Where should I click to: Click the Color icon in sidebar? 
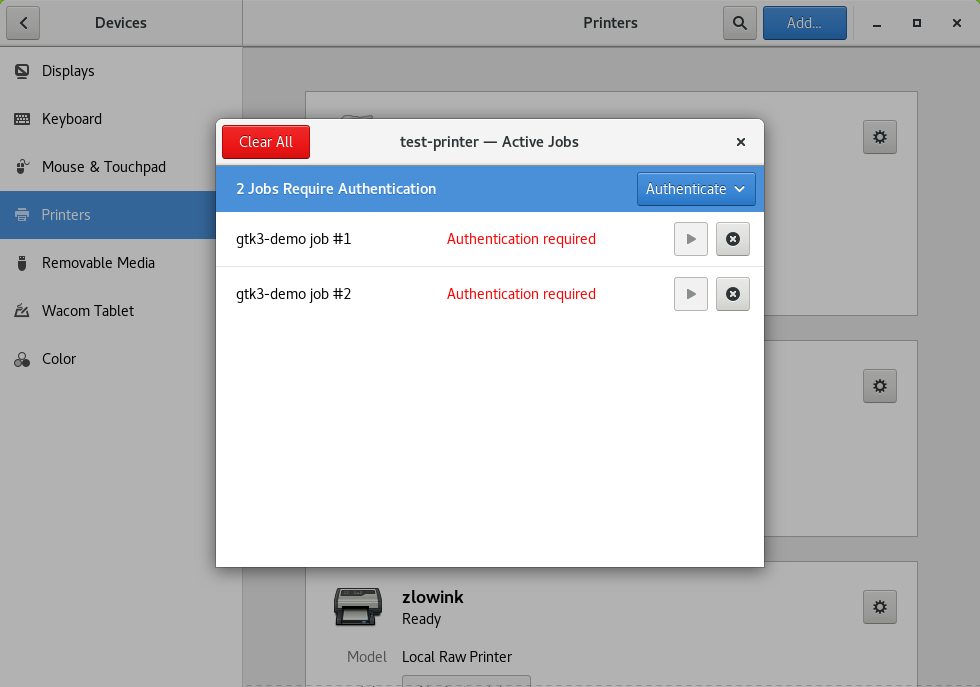pyautogui.click(x=22, y=359)
